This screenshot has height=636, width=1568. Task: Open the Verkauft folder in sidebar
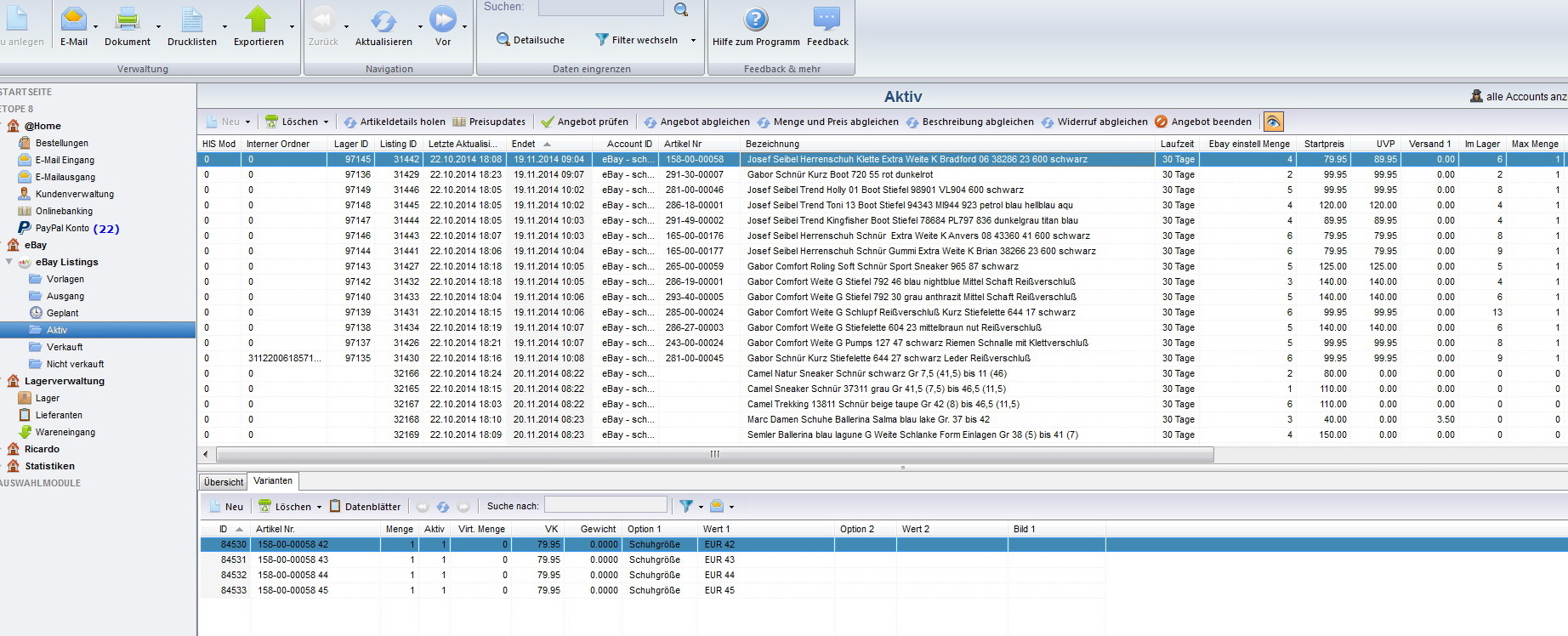pyautogui.click(x=65, y=347)
